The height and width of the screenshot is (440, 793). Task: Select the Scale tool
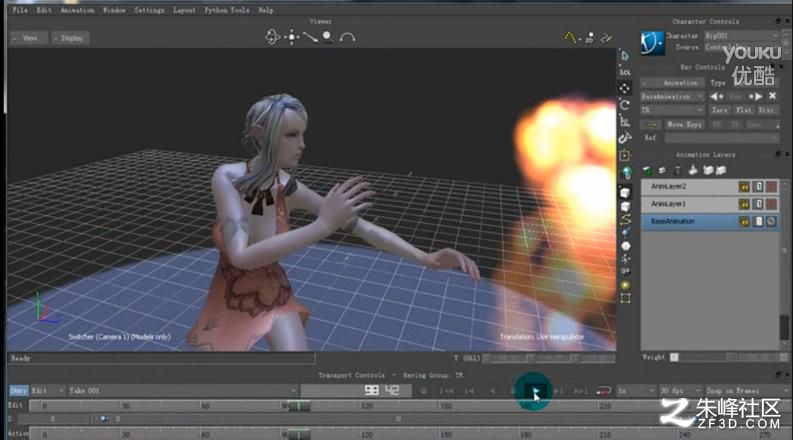point(625,121)
